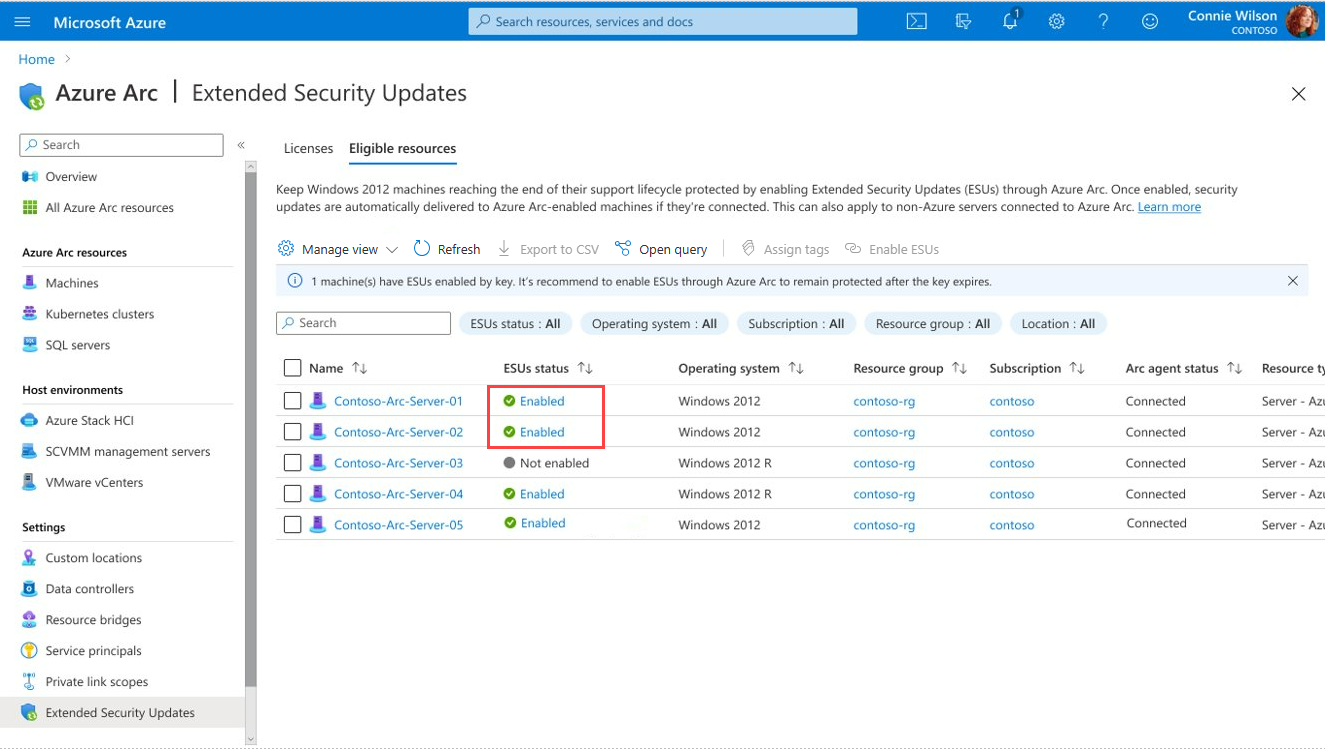Click the Home breadcrumb link

[x=37, y=60]
